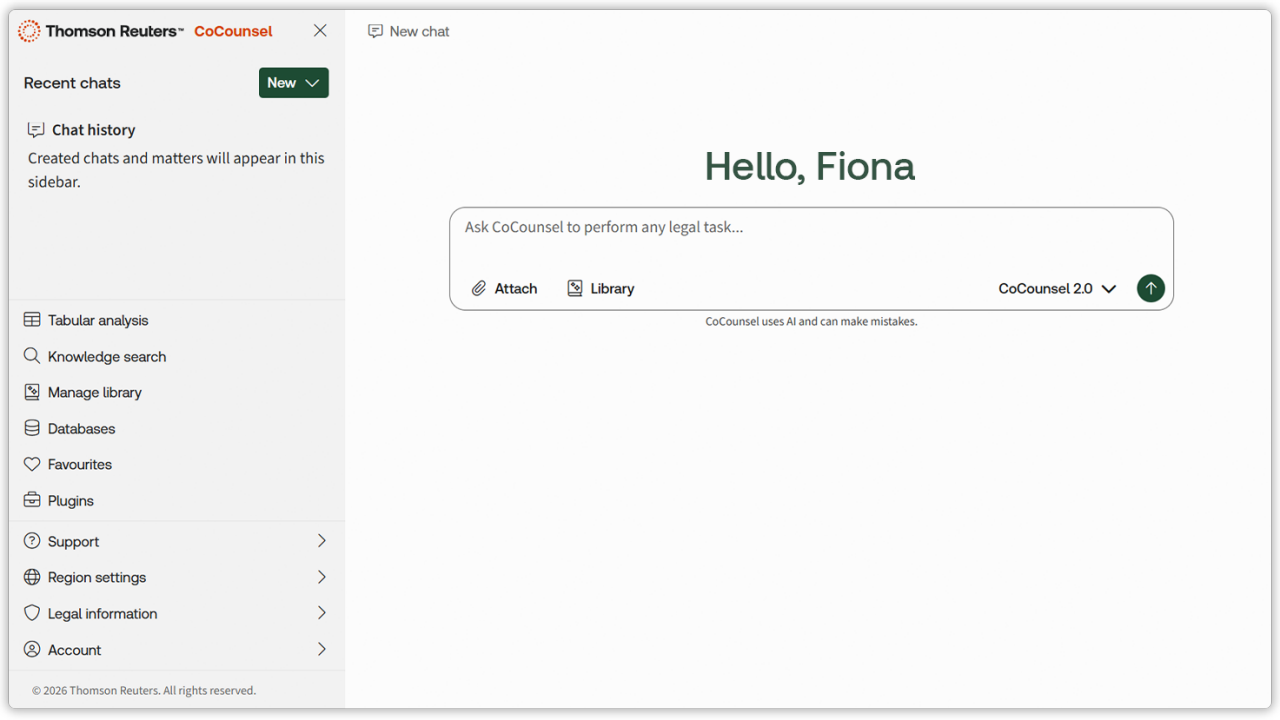This screenshot has height=720, width=1280.
Task: Click the CoCounsel brand name
Action: coord(233,31)
